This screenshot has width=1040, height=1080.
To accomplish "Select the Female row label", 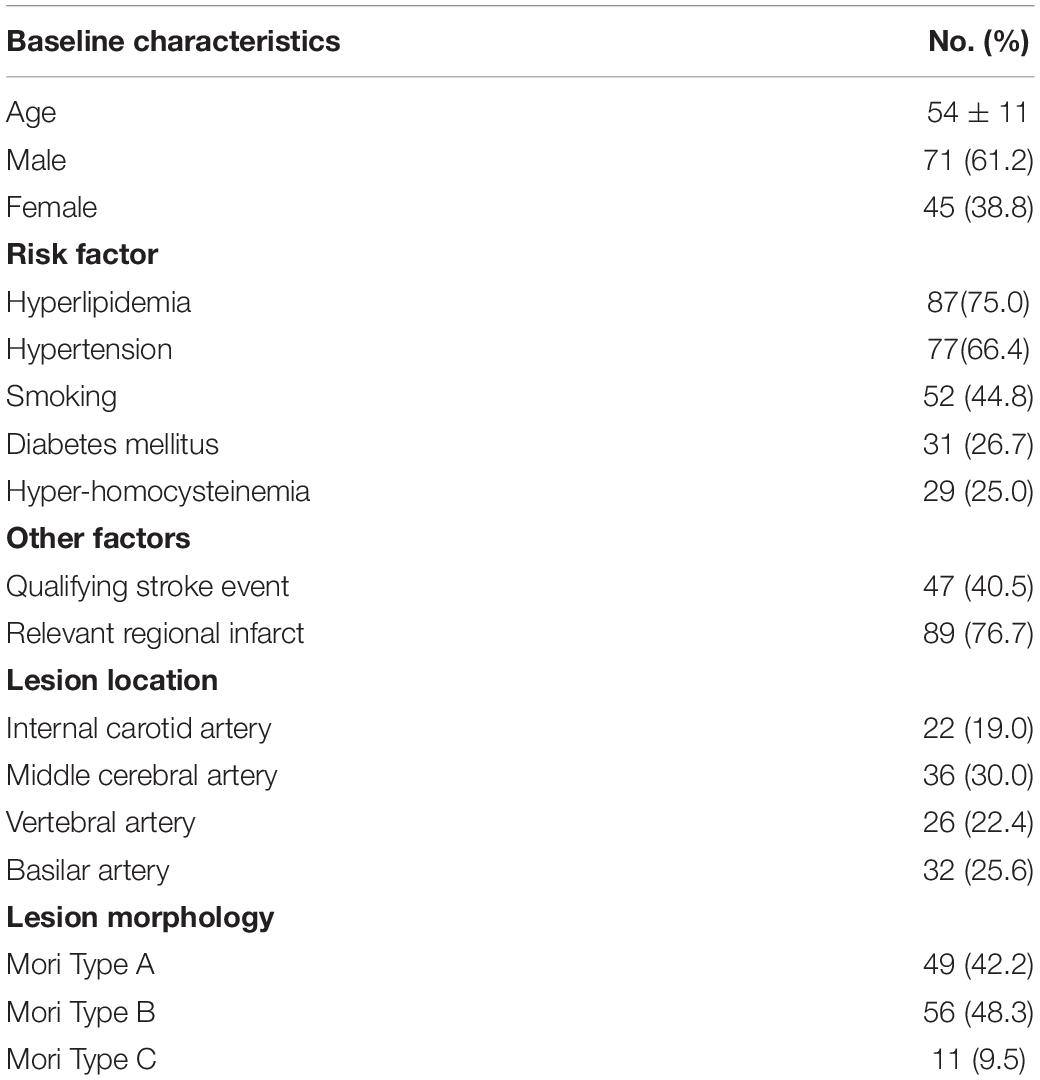I will coord(52,207).
